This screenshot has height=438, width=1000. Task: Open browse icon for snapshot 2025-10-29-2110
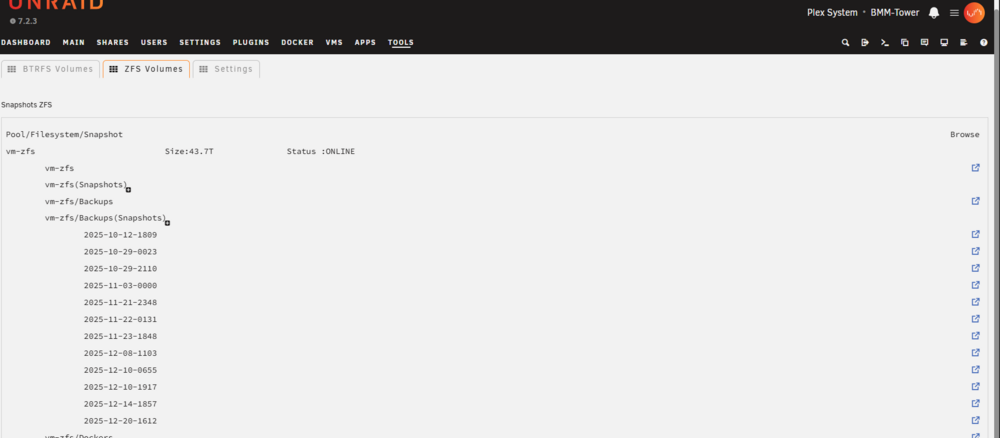pos(975,268)
